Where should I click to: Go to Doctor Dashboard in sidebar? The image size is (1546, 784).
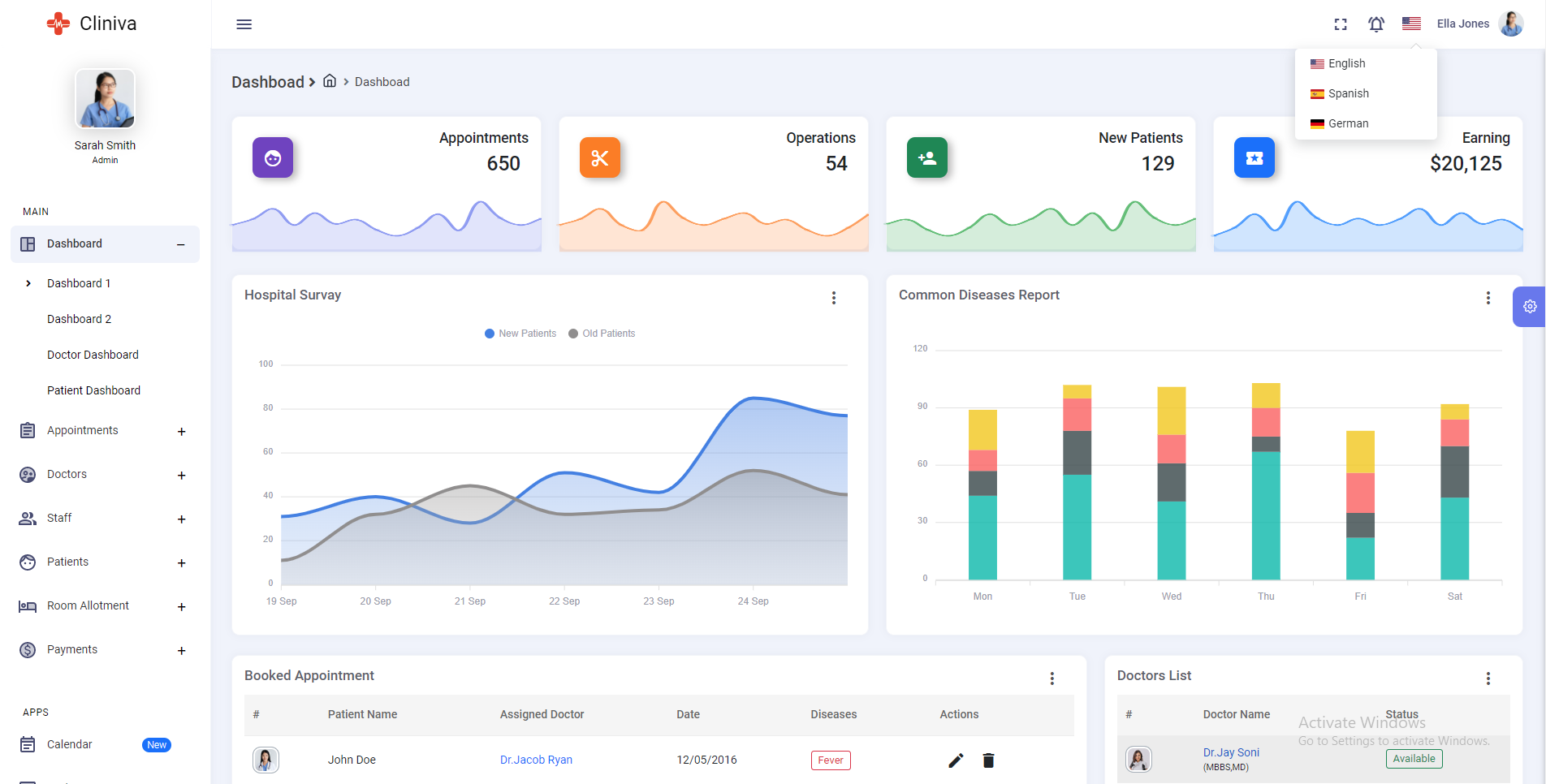coord(93,355)
